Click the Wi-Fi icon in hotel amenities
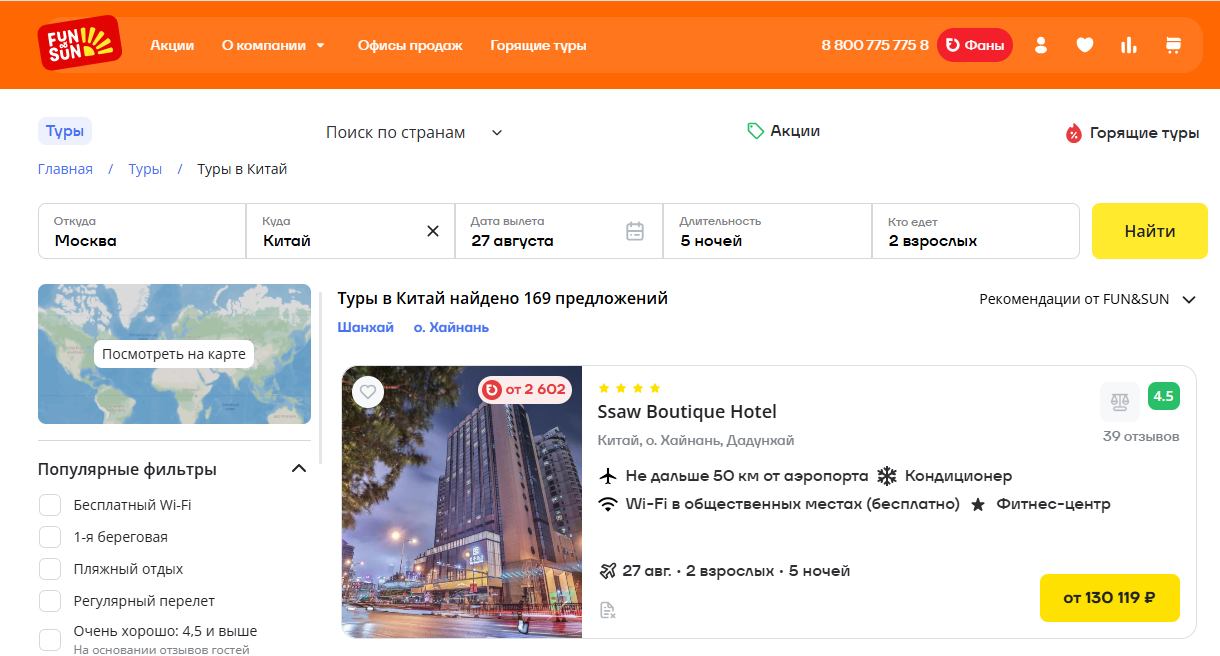Screen dimensions: 1220x656 (x=608, y=504)
